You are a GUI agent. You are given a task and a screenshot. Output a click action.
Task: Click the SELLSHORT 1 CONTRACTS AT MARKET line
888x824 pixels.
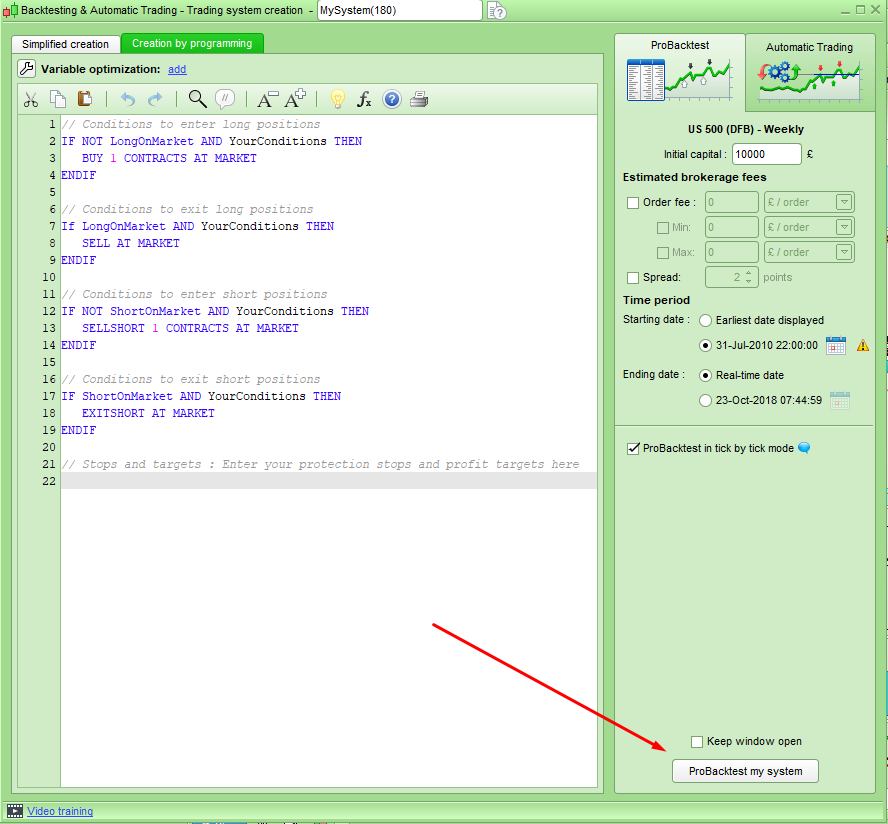pos(190,328)
